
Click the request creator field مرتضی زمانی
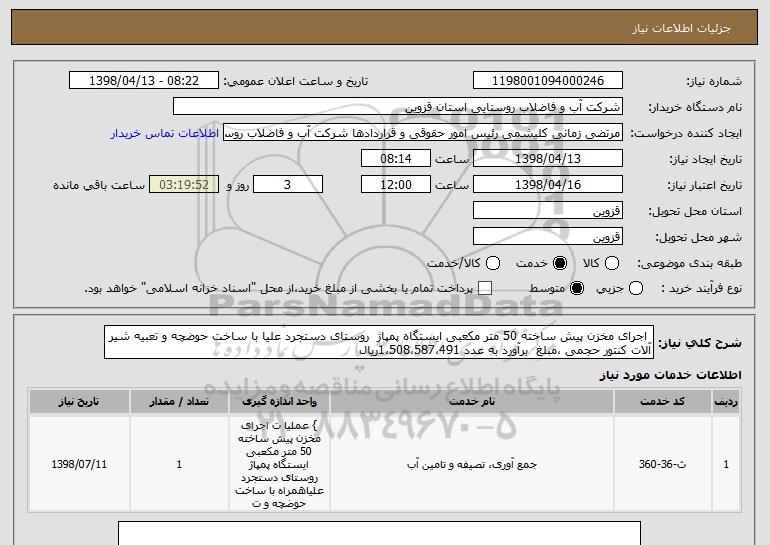pos(423,133)
